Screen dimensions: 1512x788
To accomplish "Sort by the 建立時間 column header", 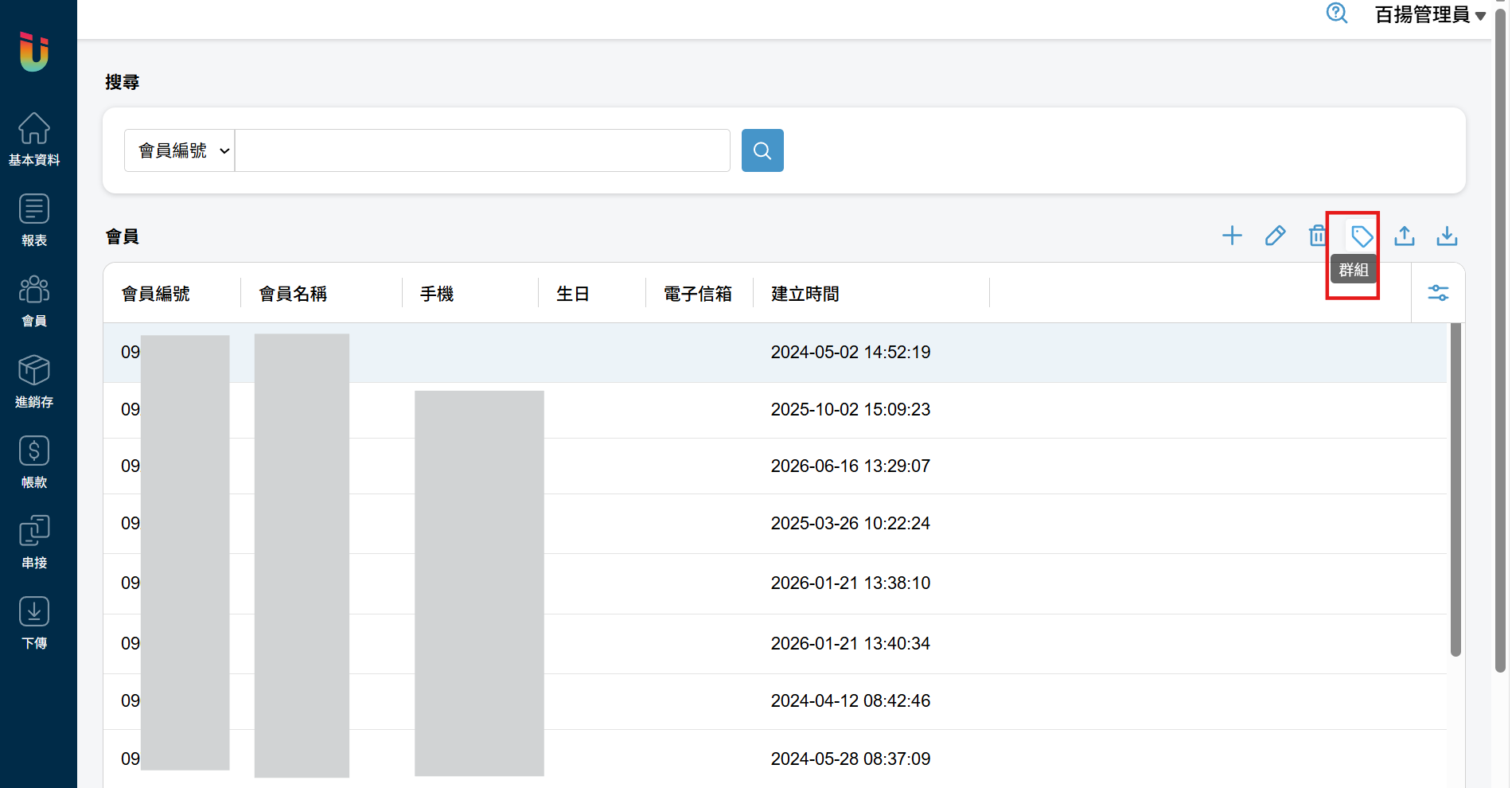I will coord(805,294).
